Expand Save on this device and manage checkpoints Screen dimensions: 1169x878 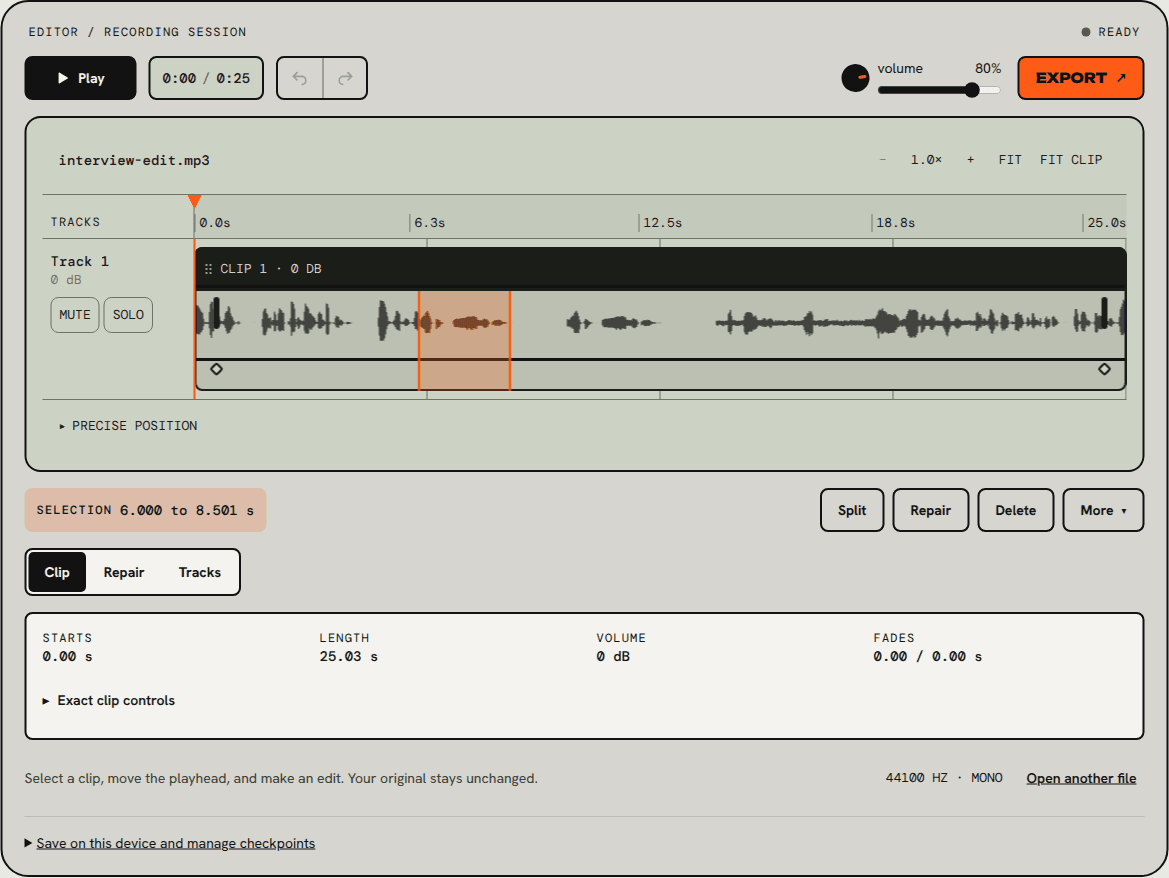click(x=170, y=843)
